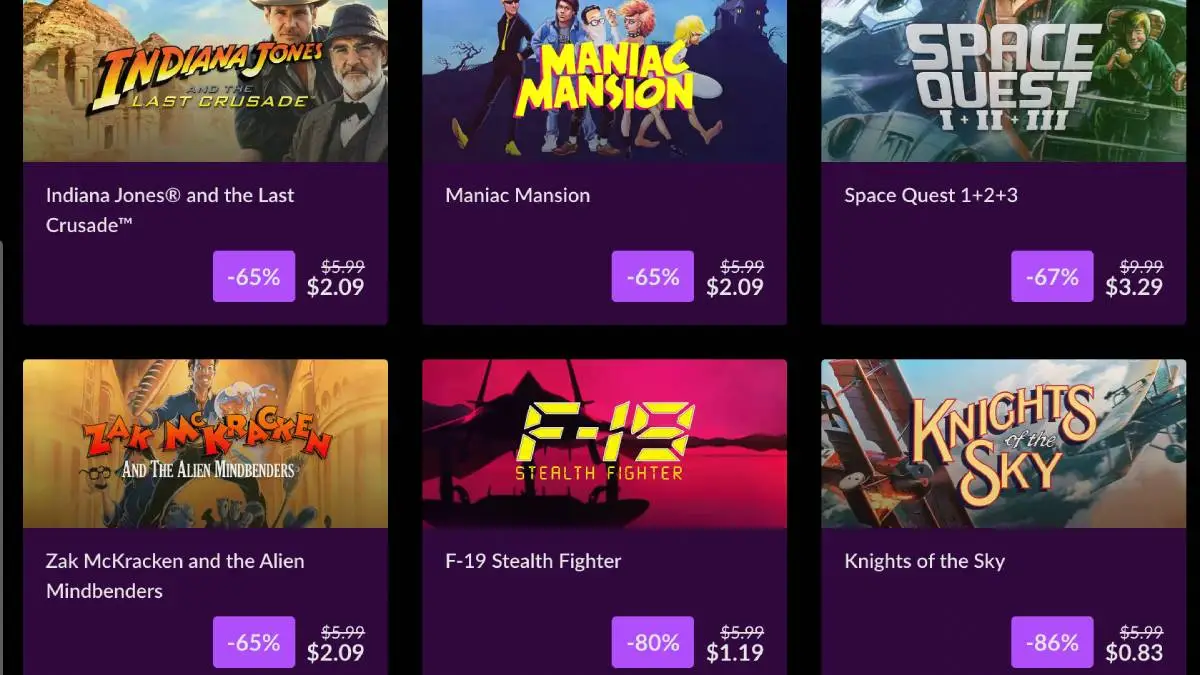
Task: Click the -67% badge on Space Quest
Action: 1052,276
